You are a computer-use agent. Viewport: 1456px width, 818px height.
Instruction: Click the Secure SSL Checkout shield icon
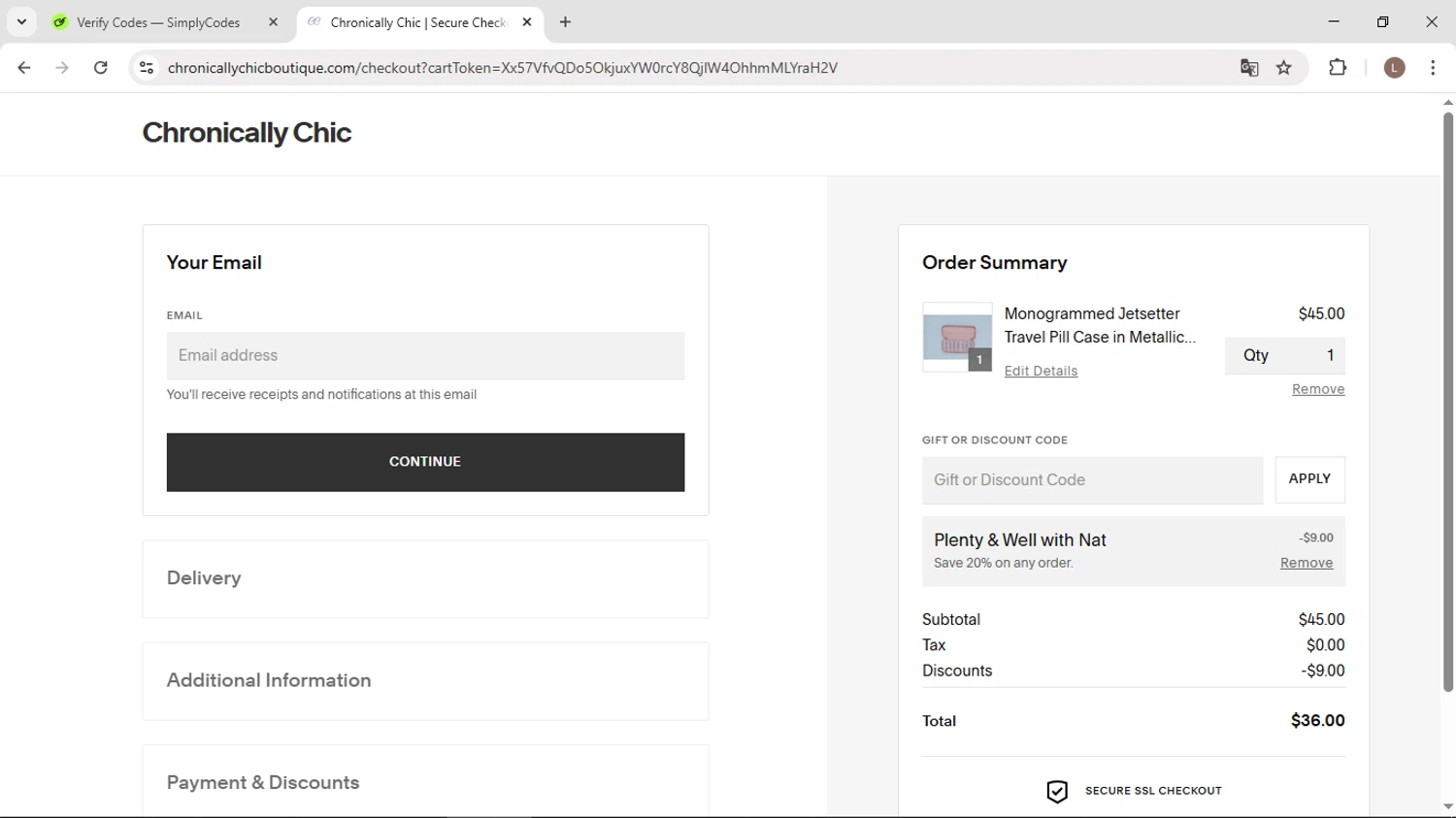[1057, 792]
